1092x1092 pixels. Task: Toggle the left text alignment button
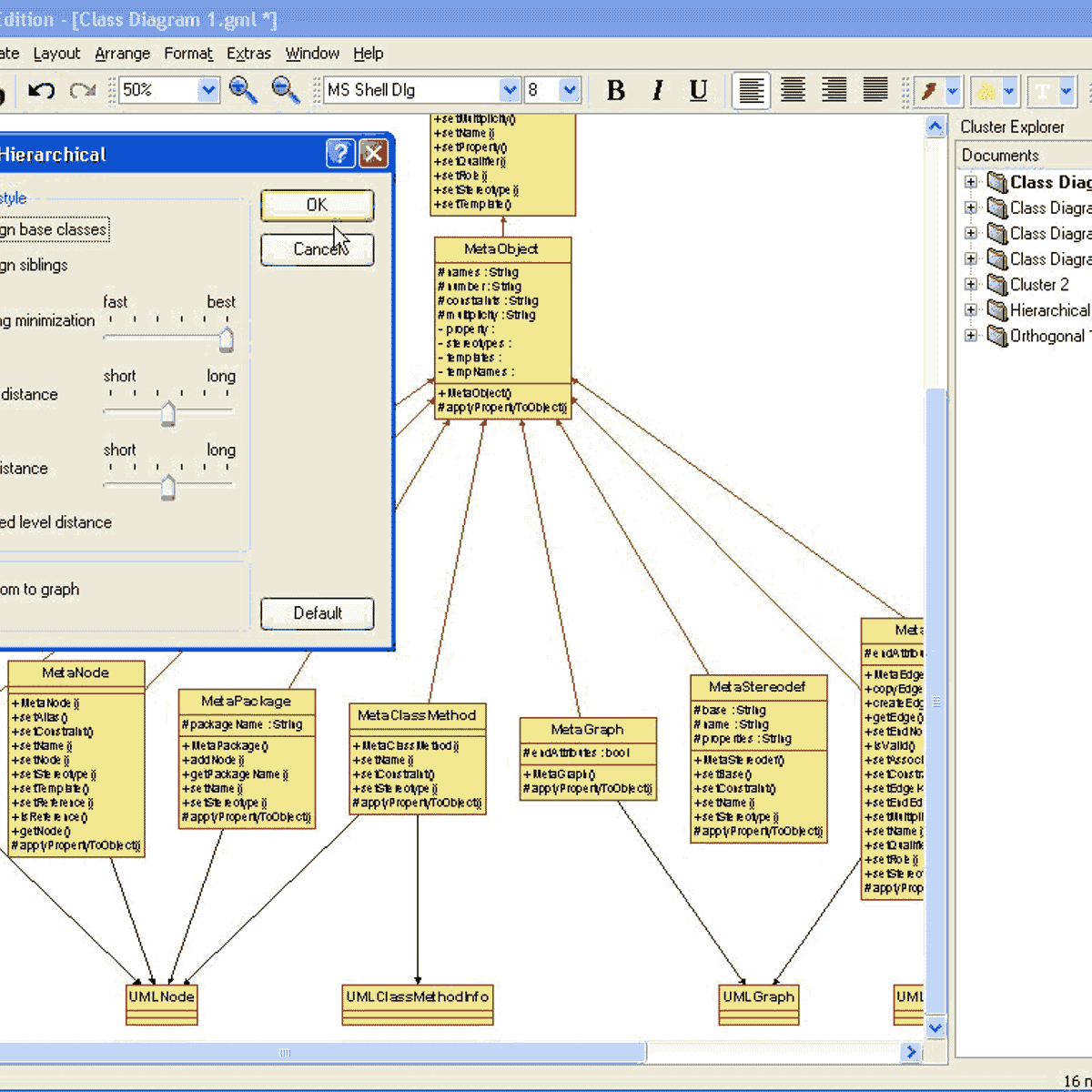coord(751,90)
